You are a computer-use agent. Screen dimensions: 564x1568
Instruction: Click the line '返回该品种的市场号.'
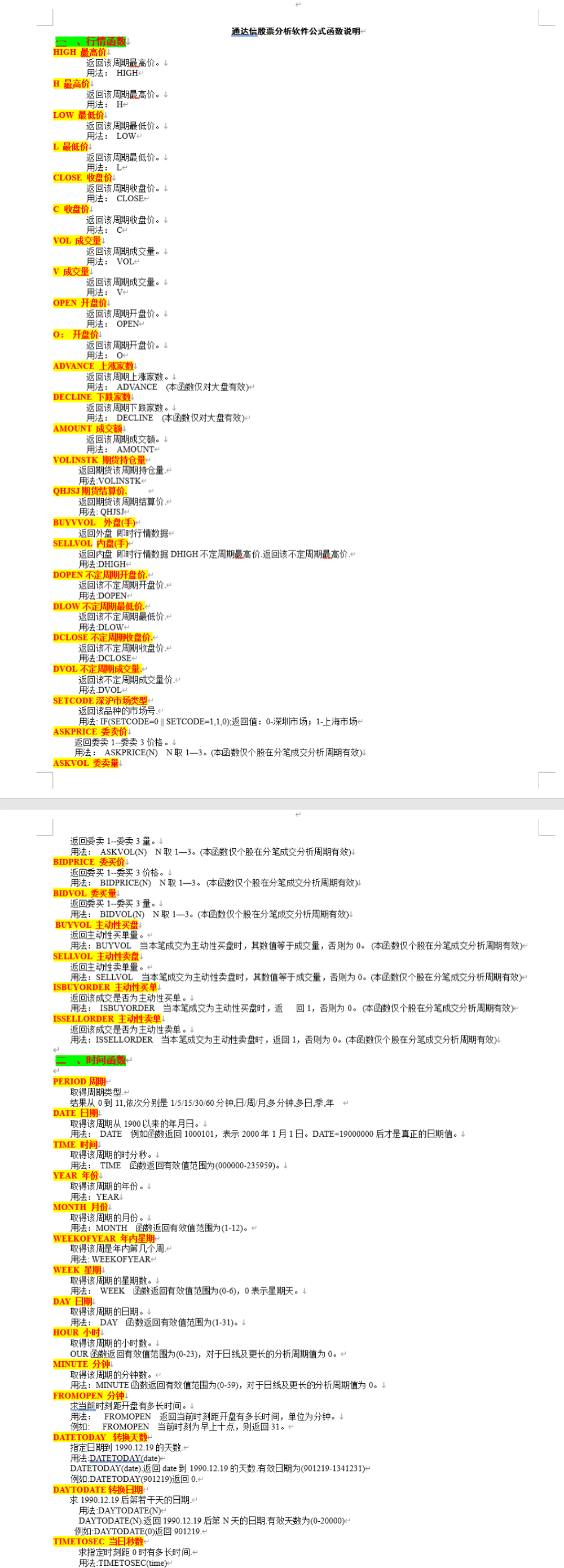(x=118, y=711)
